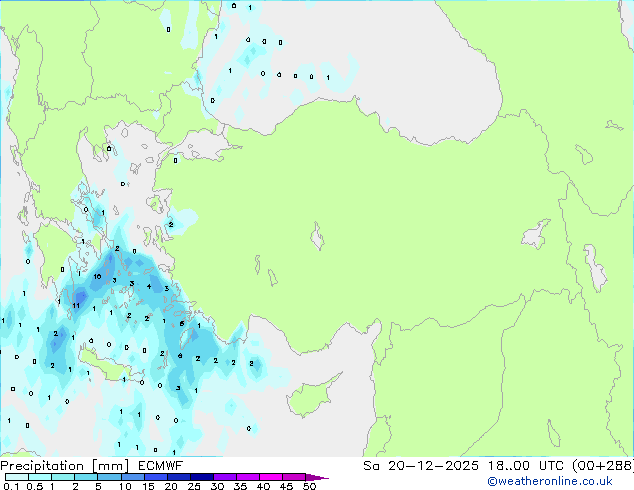
Task: Click the map precipitation value '11'
Action: (76, 306)
